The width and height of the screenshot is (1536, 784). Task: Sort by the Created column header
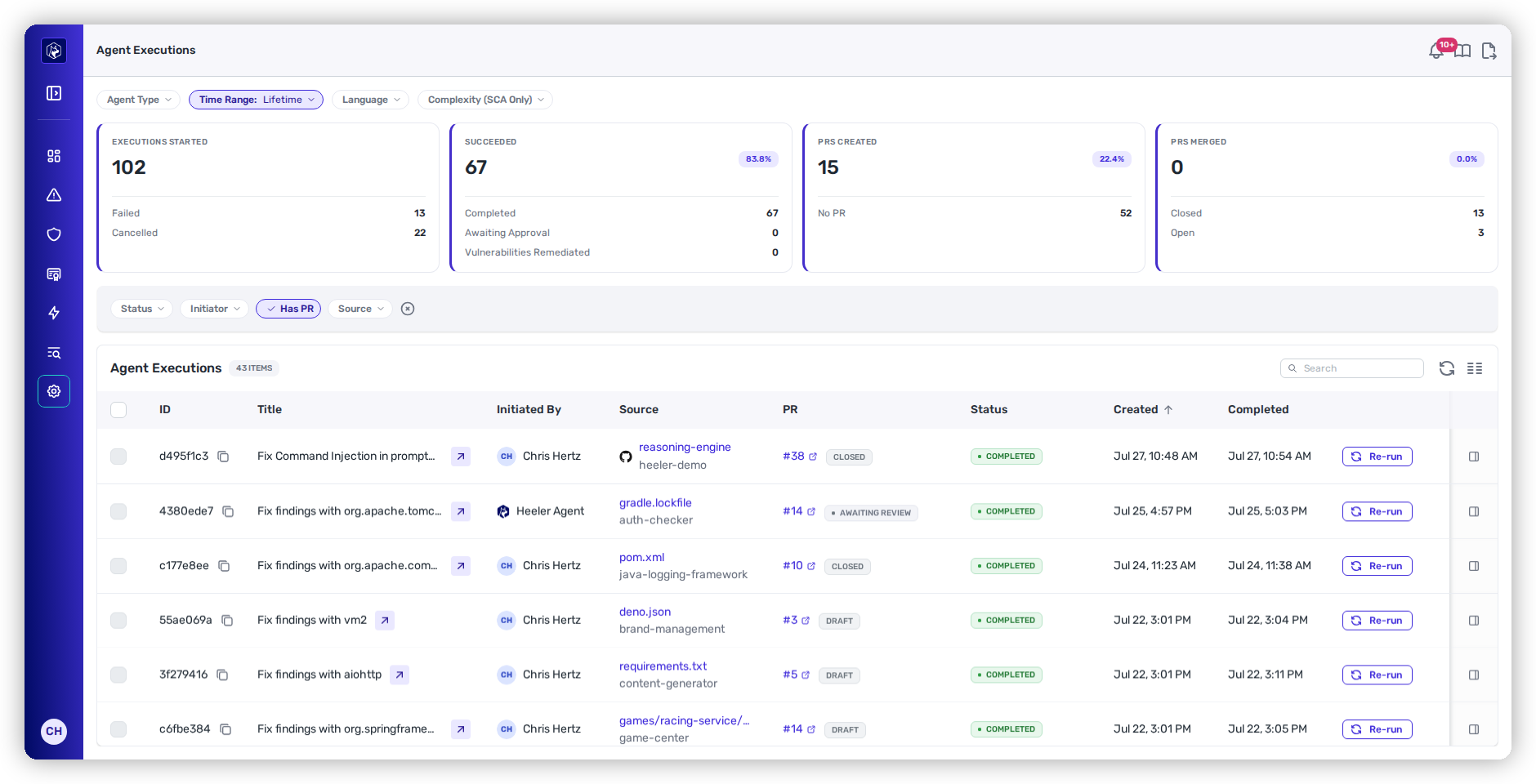click(1142, 410)
